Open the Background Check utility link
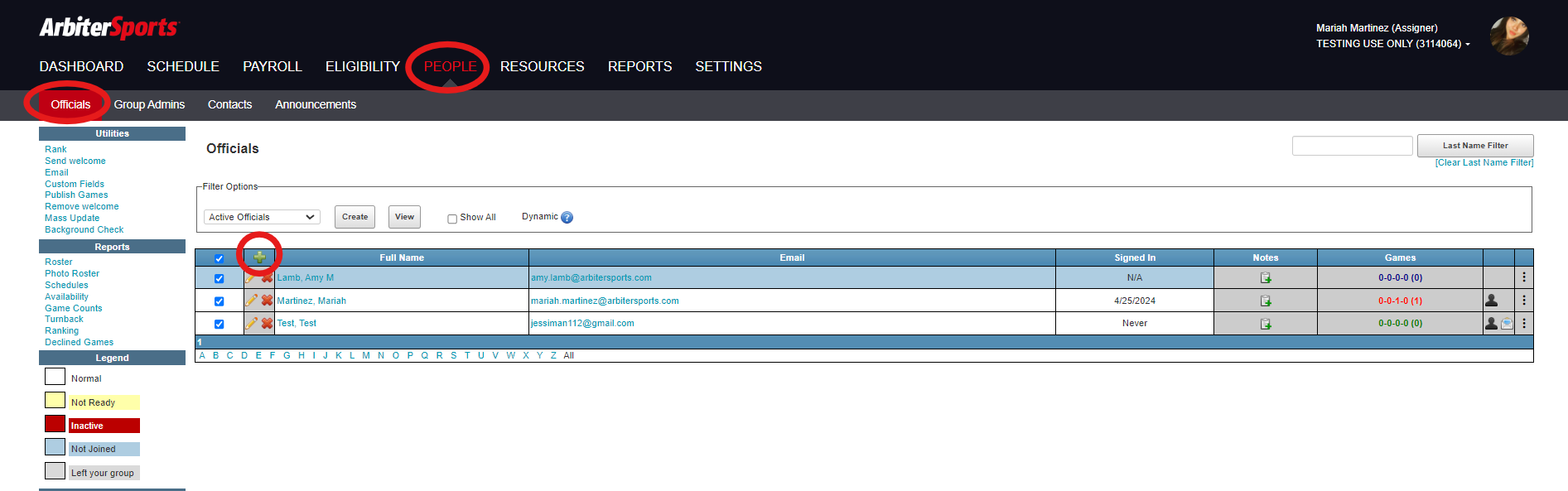 point(84,230)
